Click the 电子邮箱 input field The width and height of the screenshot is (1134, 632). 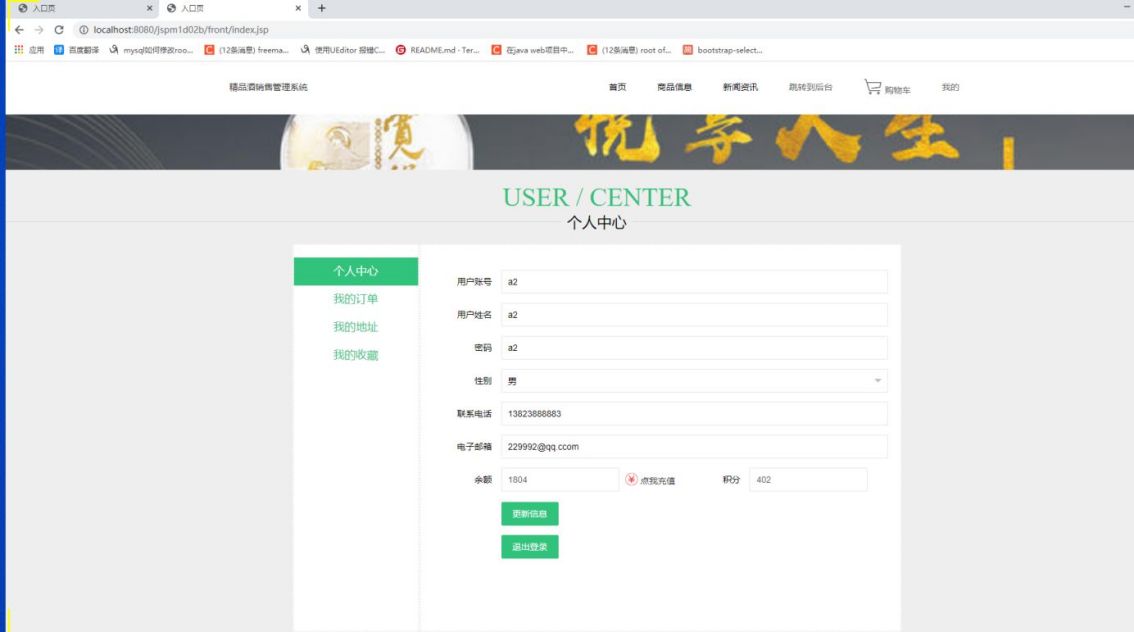[694, 447]
